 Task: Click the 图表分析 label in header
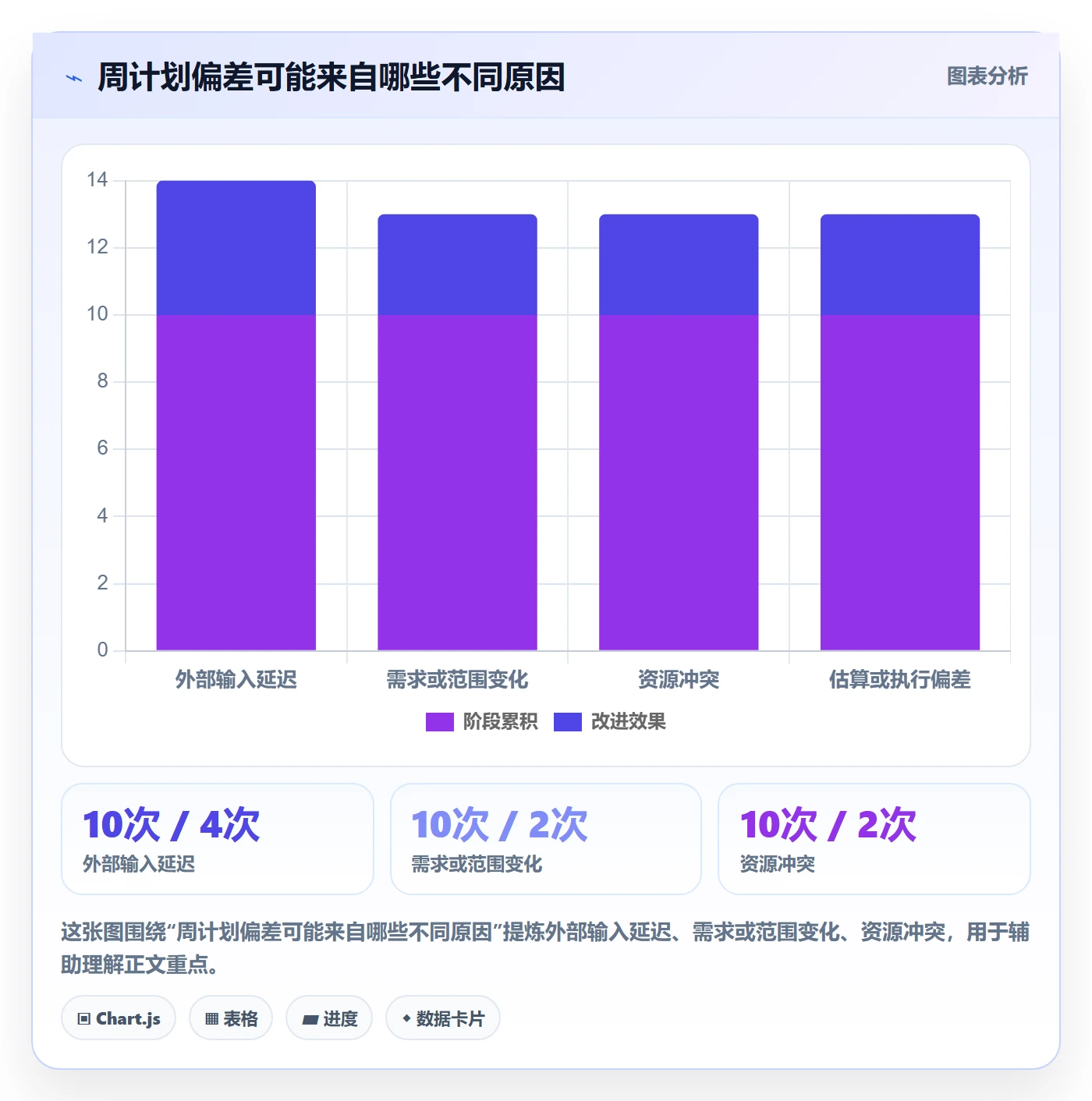(x=987, y=76)
